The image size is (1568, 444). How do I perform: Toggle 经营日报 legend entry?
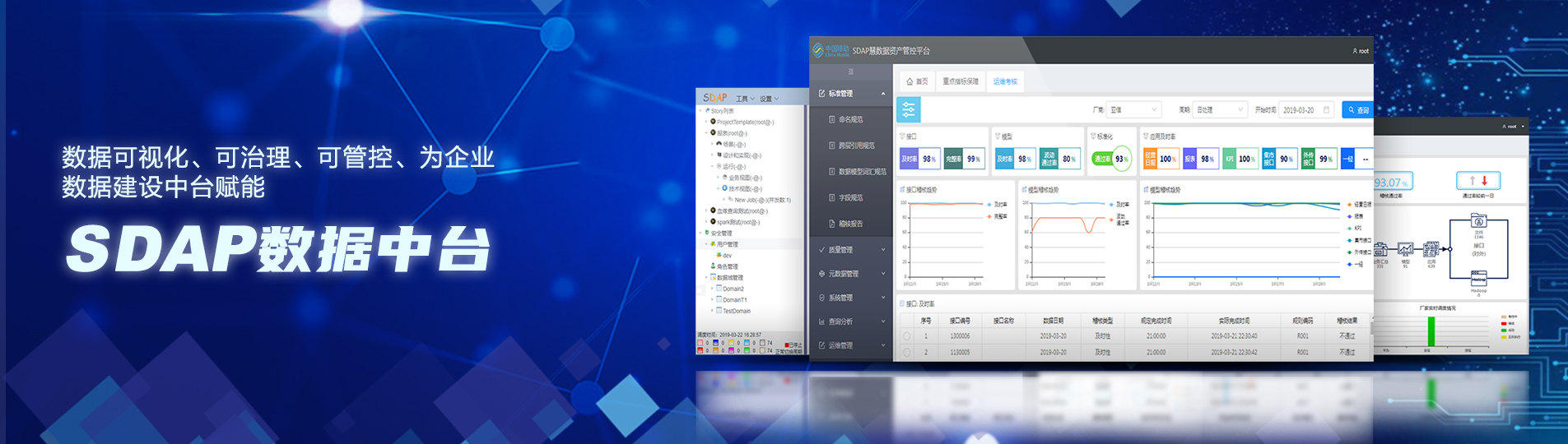[x=1359, y=204]
